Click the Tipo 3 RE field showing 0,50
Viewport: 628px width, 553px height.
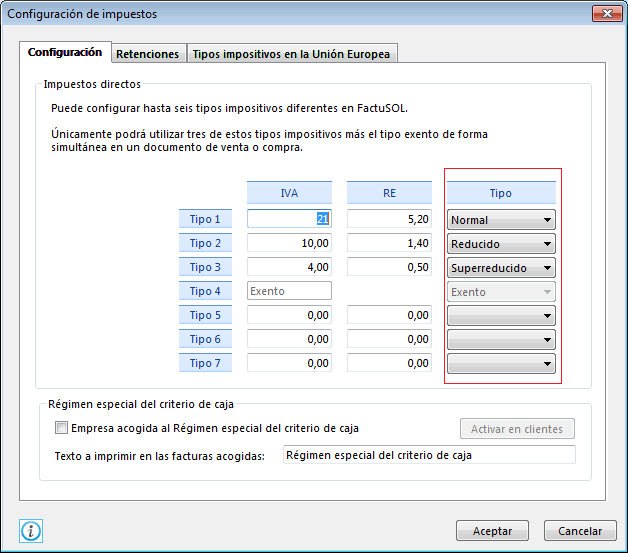pos(389,267)
